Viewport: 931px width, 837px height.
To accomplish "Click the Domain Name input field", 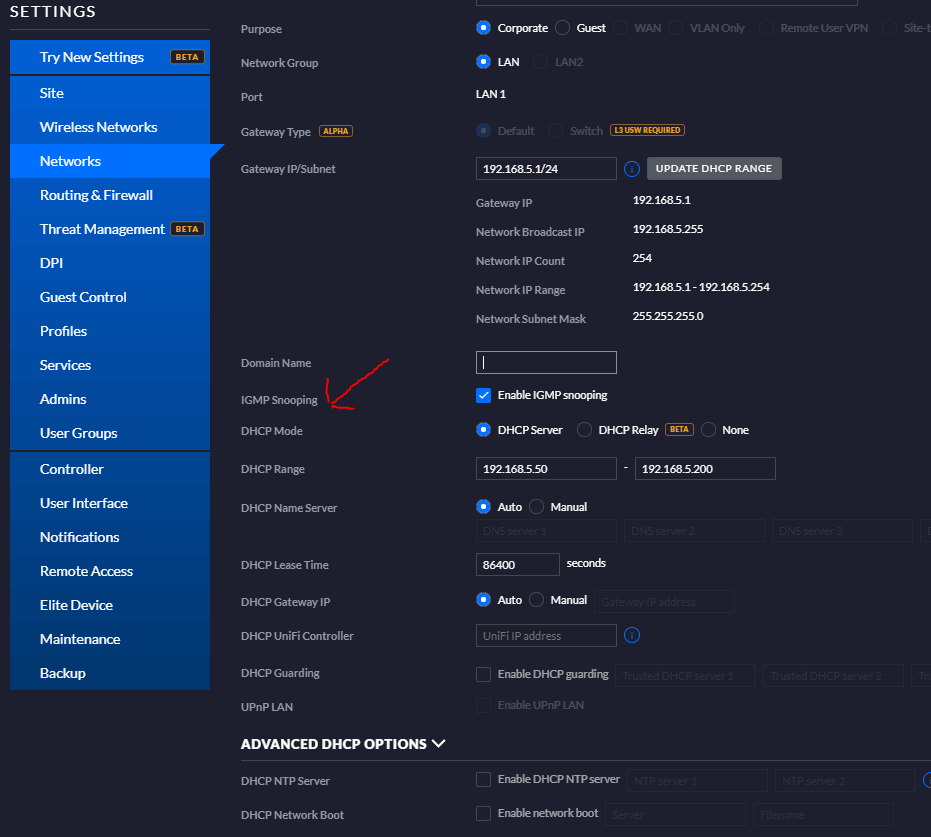I will coord(546,362).
